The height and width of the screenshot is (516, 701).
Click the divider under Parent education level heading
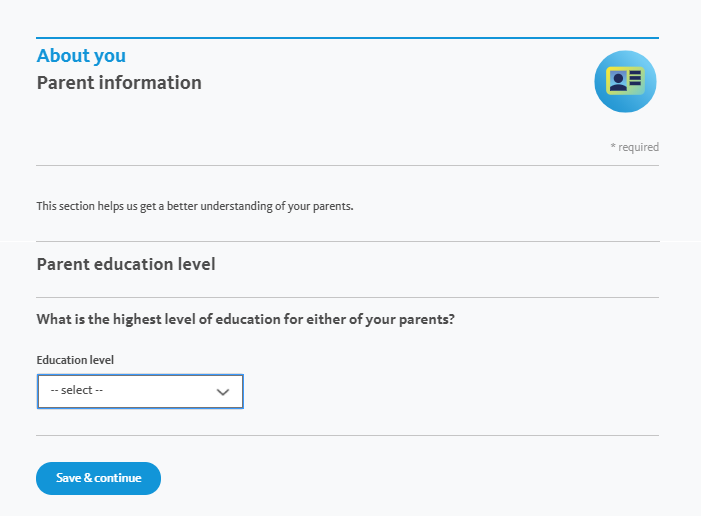(347, 297)
